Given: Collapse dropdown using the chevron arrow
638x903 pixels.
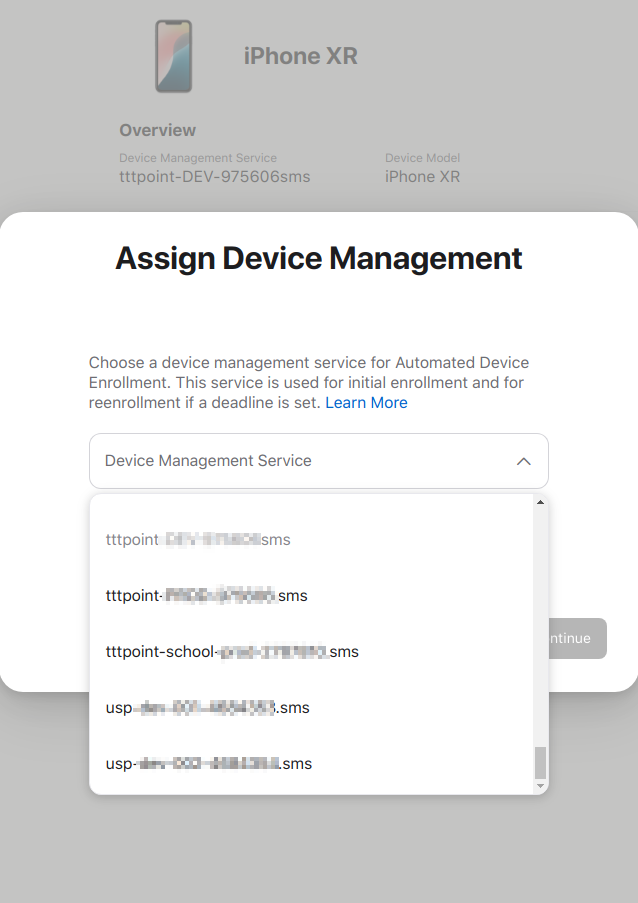Looking at the screenshot, I should [523, 461].
